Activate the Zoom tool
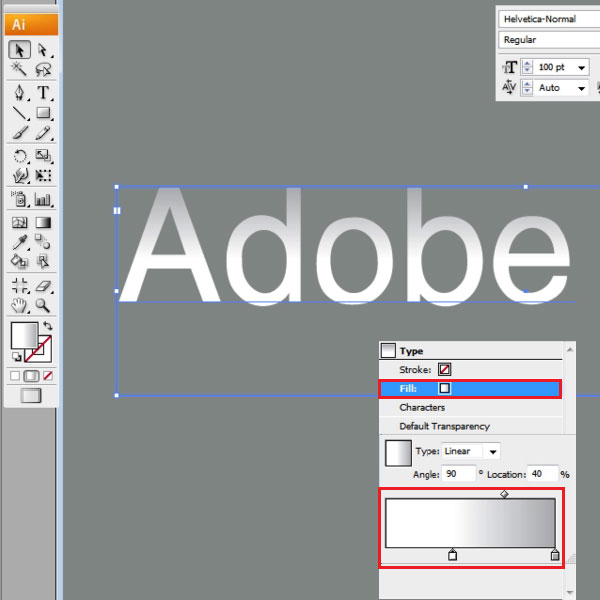The image size is (600, 600). coord(42,305)
